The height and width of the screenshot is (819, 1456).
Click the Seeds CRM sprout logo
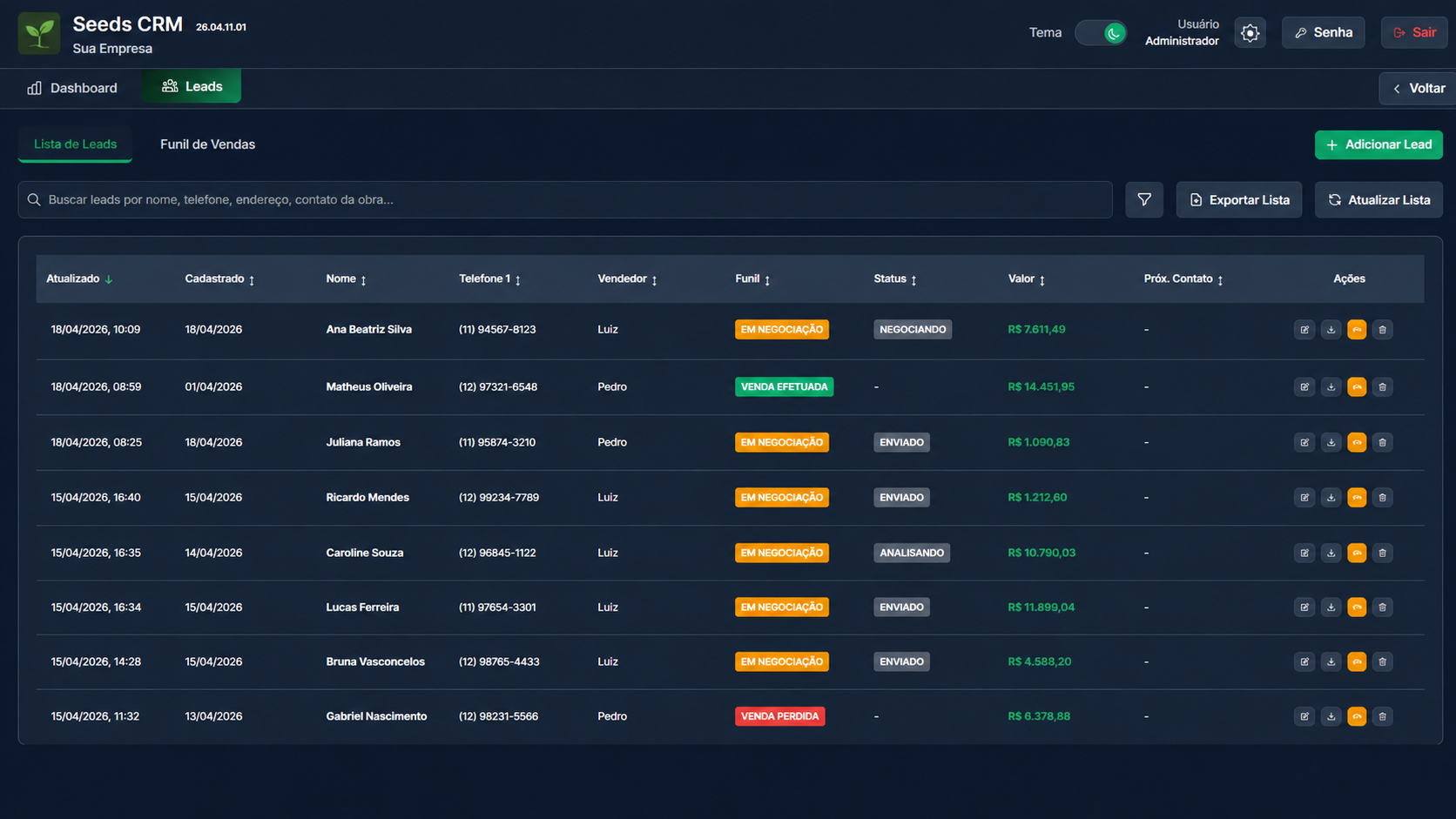coord(39,33)
